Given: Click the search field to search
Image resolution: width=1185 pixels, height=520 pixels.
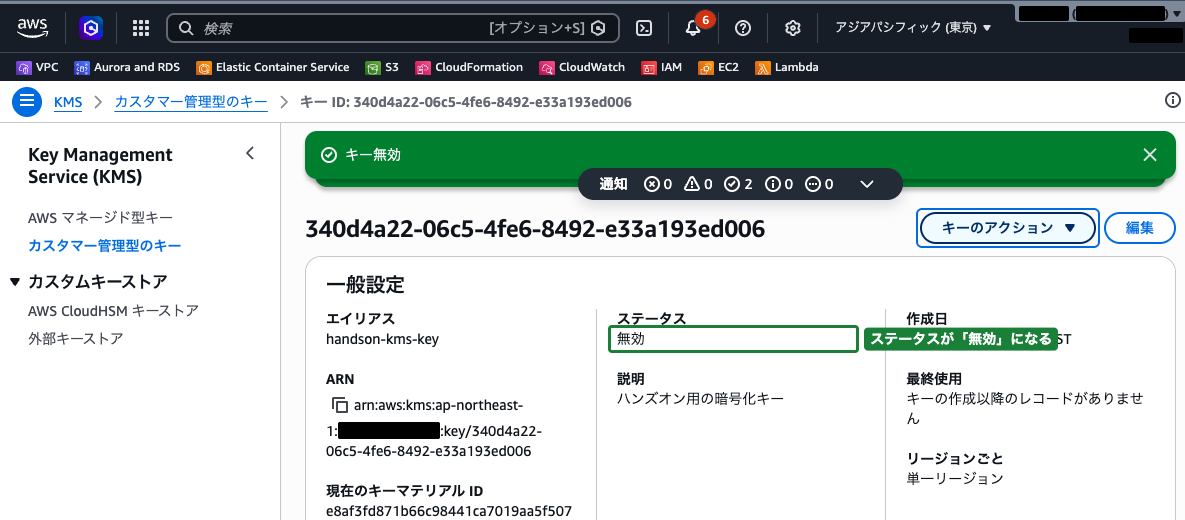Looking at the screenshot, I should pyautogui.click(x=393, y=28).
